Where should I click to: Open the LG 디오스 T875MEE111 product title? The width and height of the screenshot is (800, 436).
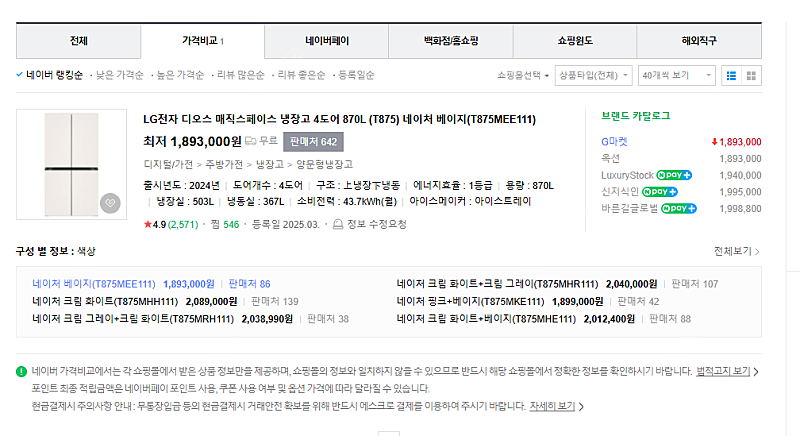pos(339,119)
